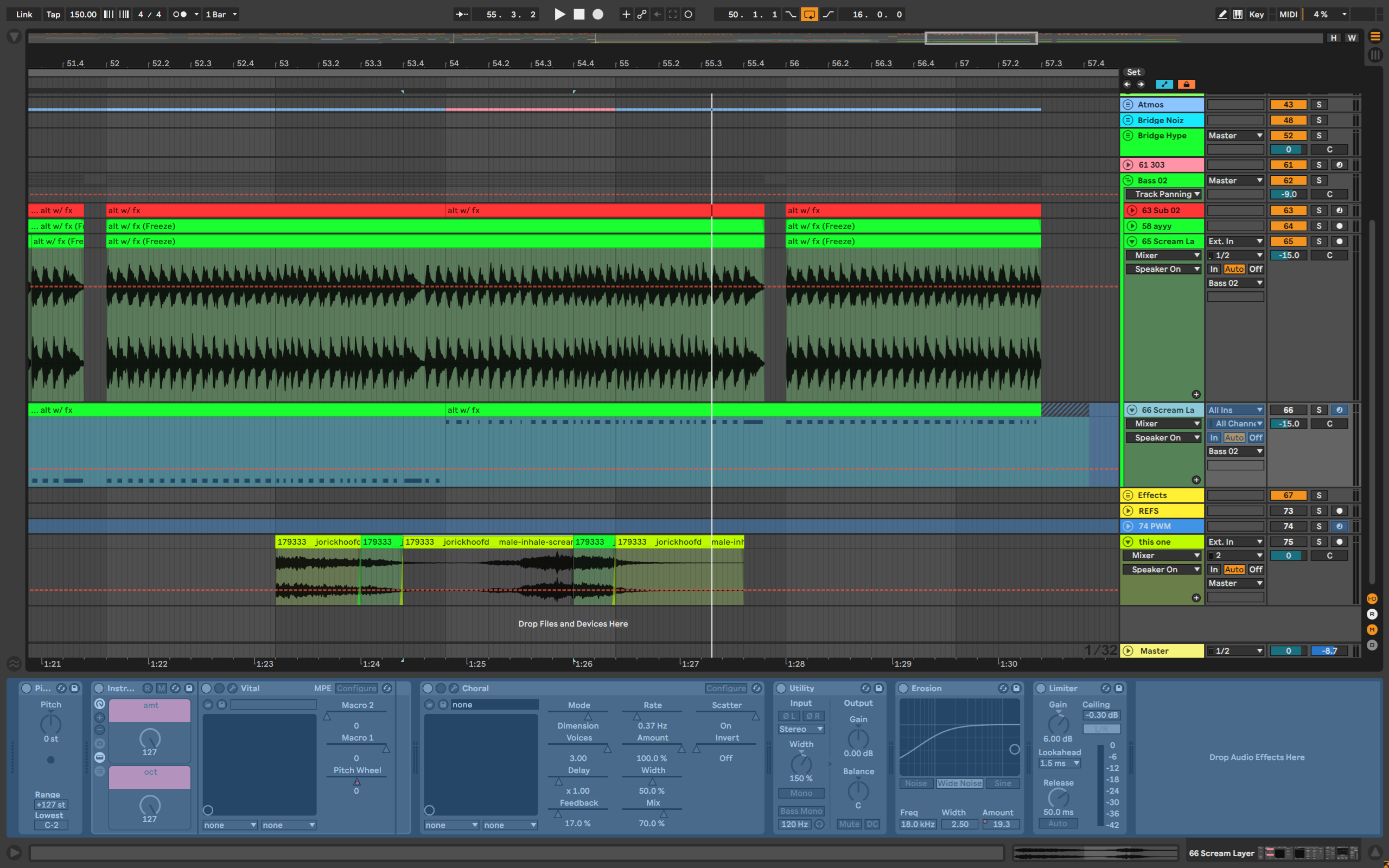Select Wide Noise mode in Erosion
1389x868 pixels.
point(959,783)
